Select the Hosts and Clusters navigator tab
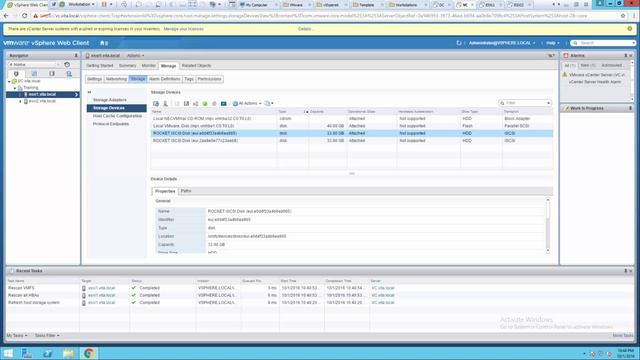 (16, 73)
